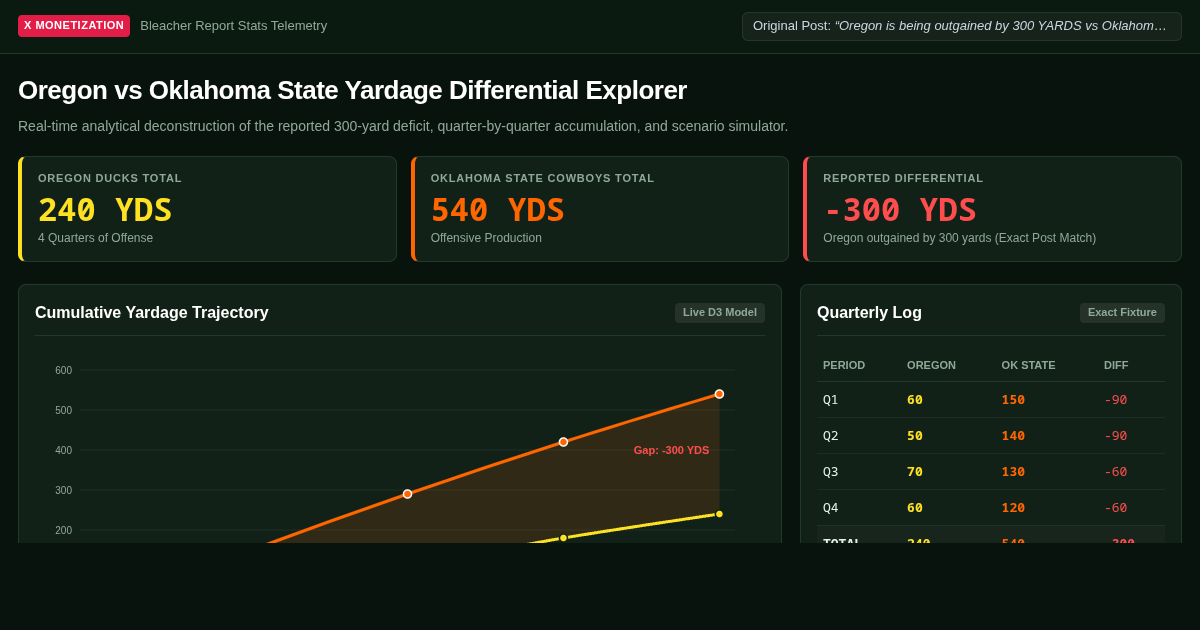This screenshot has height=630, width=1200.
Task: Click the Quarterly Log title
Action: [869, 313]
